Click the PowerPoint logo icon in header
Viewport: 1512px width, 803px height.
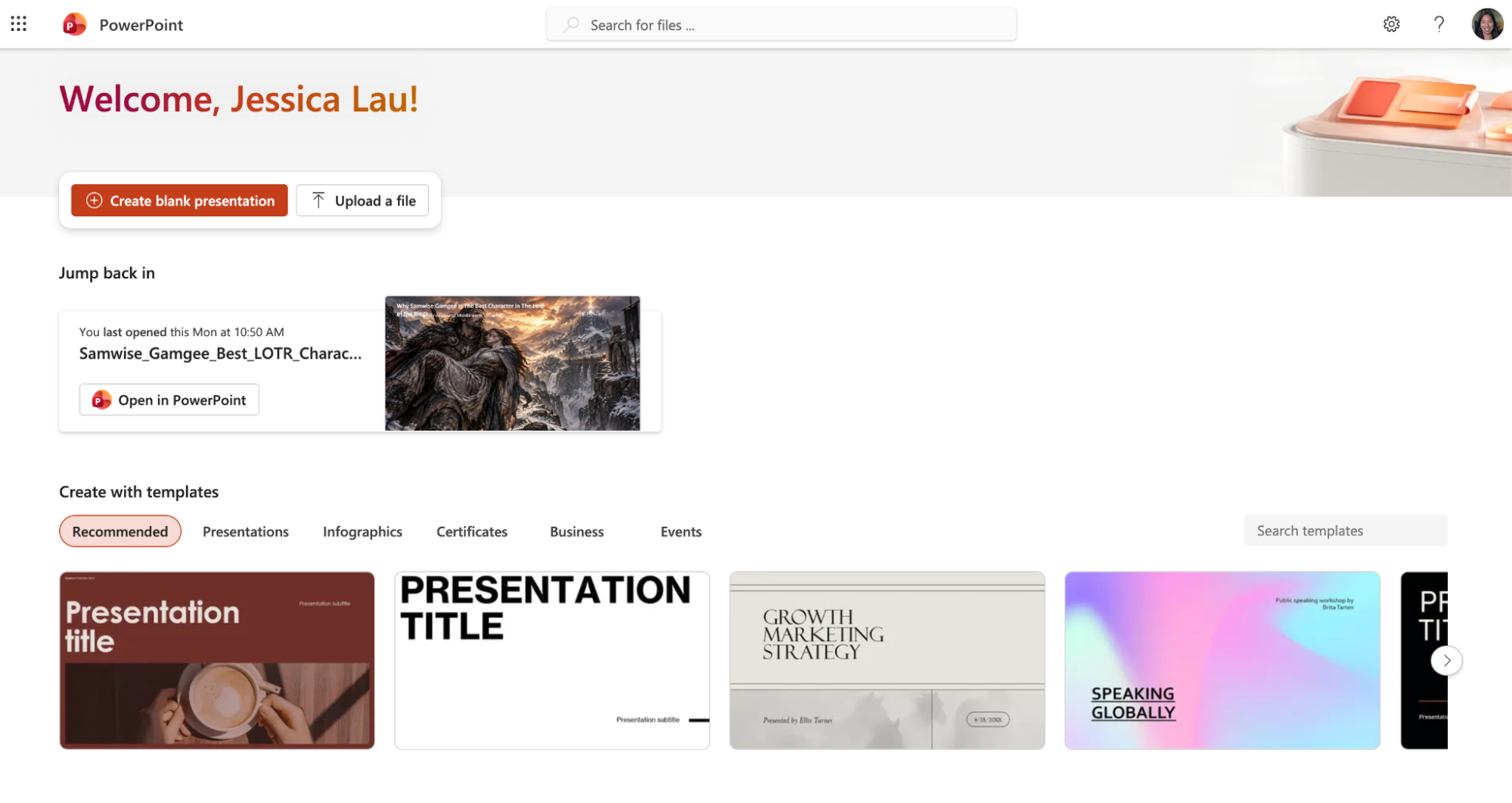click(x=74, y=24)
